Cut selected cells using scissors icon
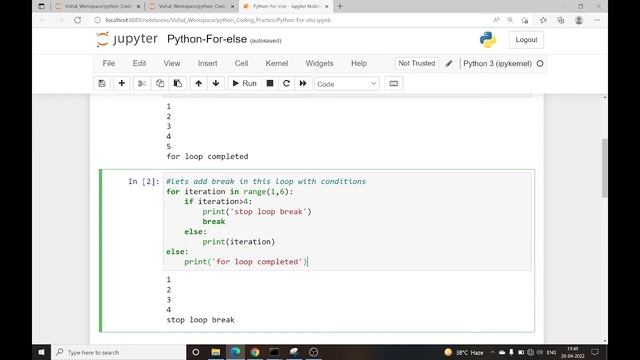The image size is (640, 360). coord(142,83)
